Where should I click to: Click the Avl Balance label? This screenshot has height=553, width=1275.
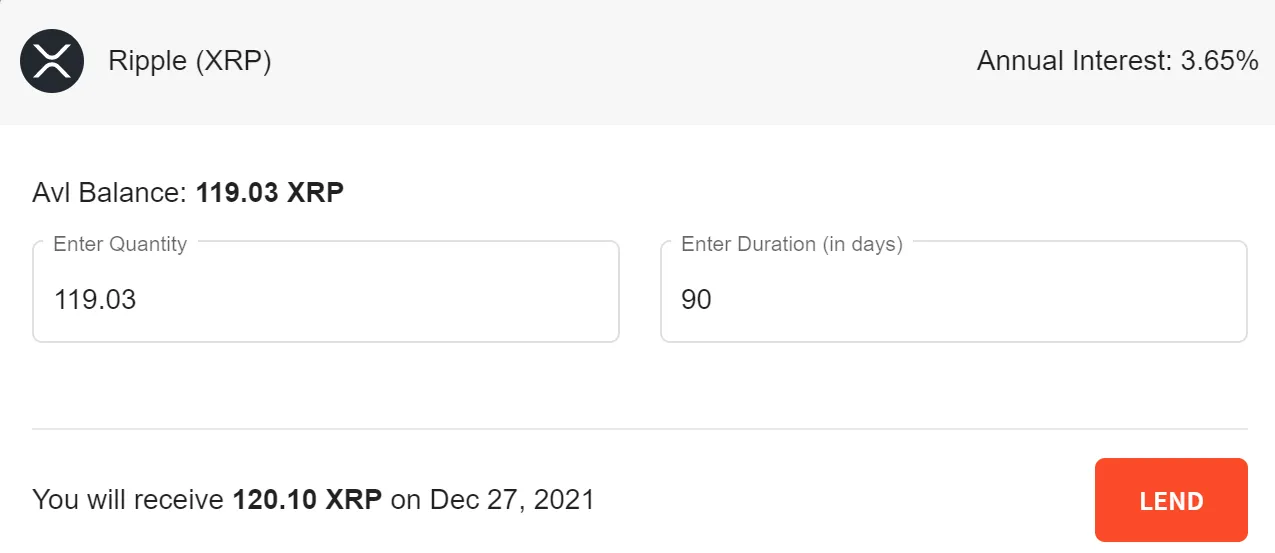pos(110,192)
